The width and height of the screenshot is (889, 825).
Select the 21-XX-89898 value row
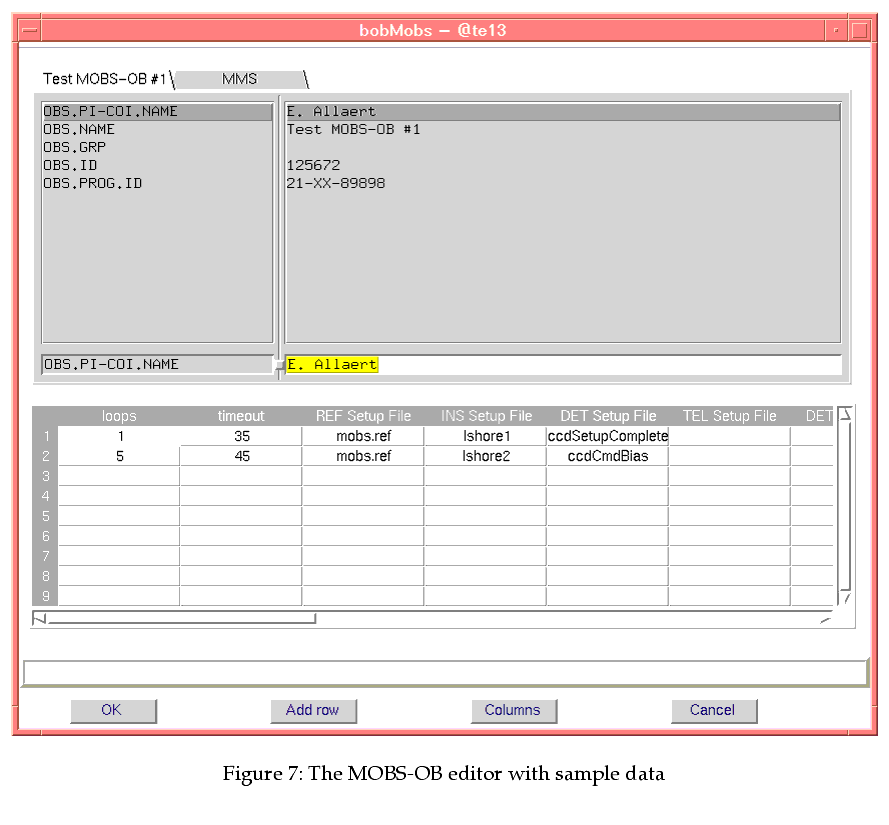pyautogui.click(x=562, y=184)
